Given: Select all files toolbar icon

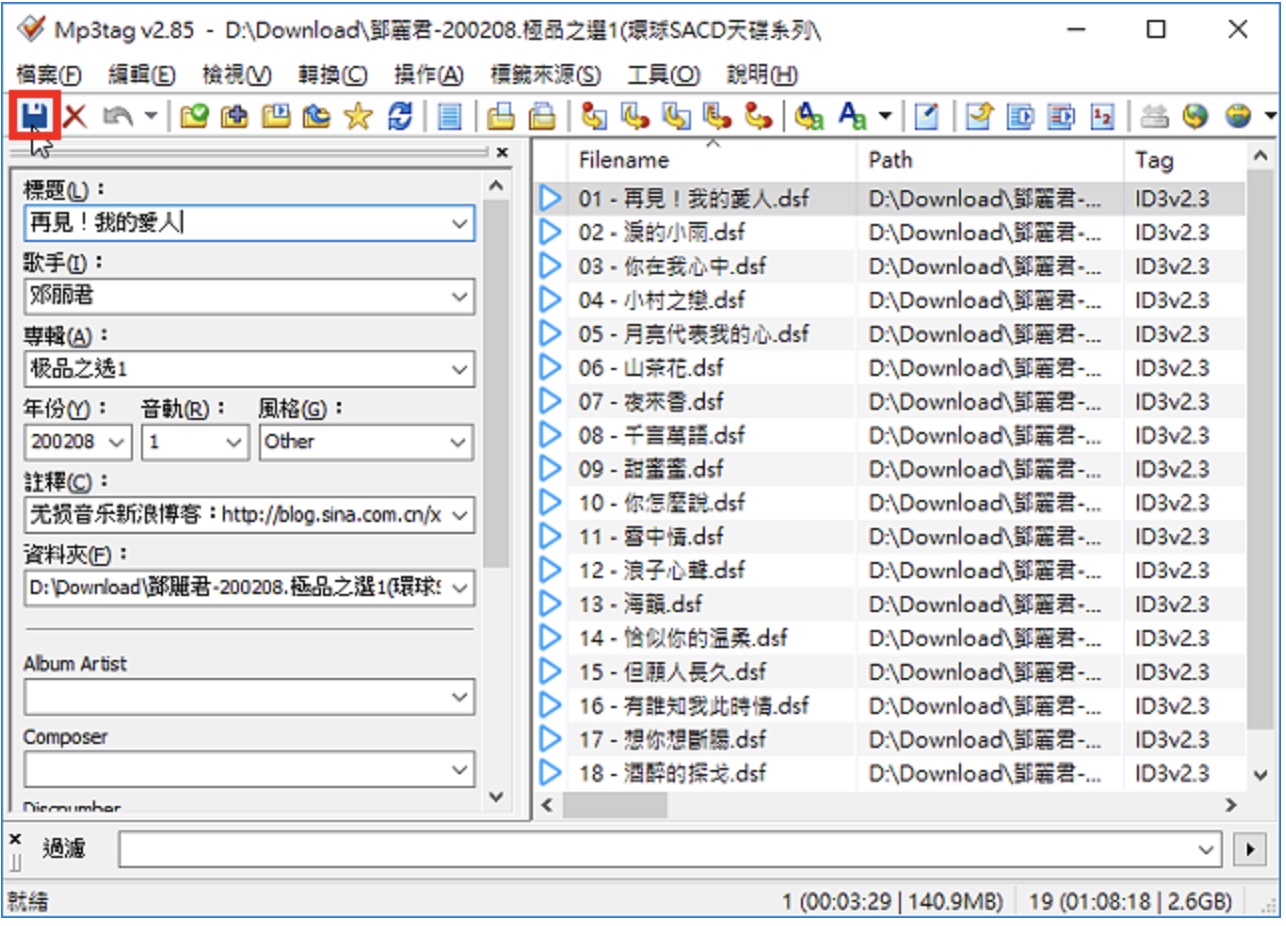Looking at the screenshot, I should point(450,116).
